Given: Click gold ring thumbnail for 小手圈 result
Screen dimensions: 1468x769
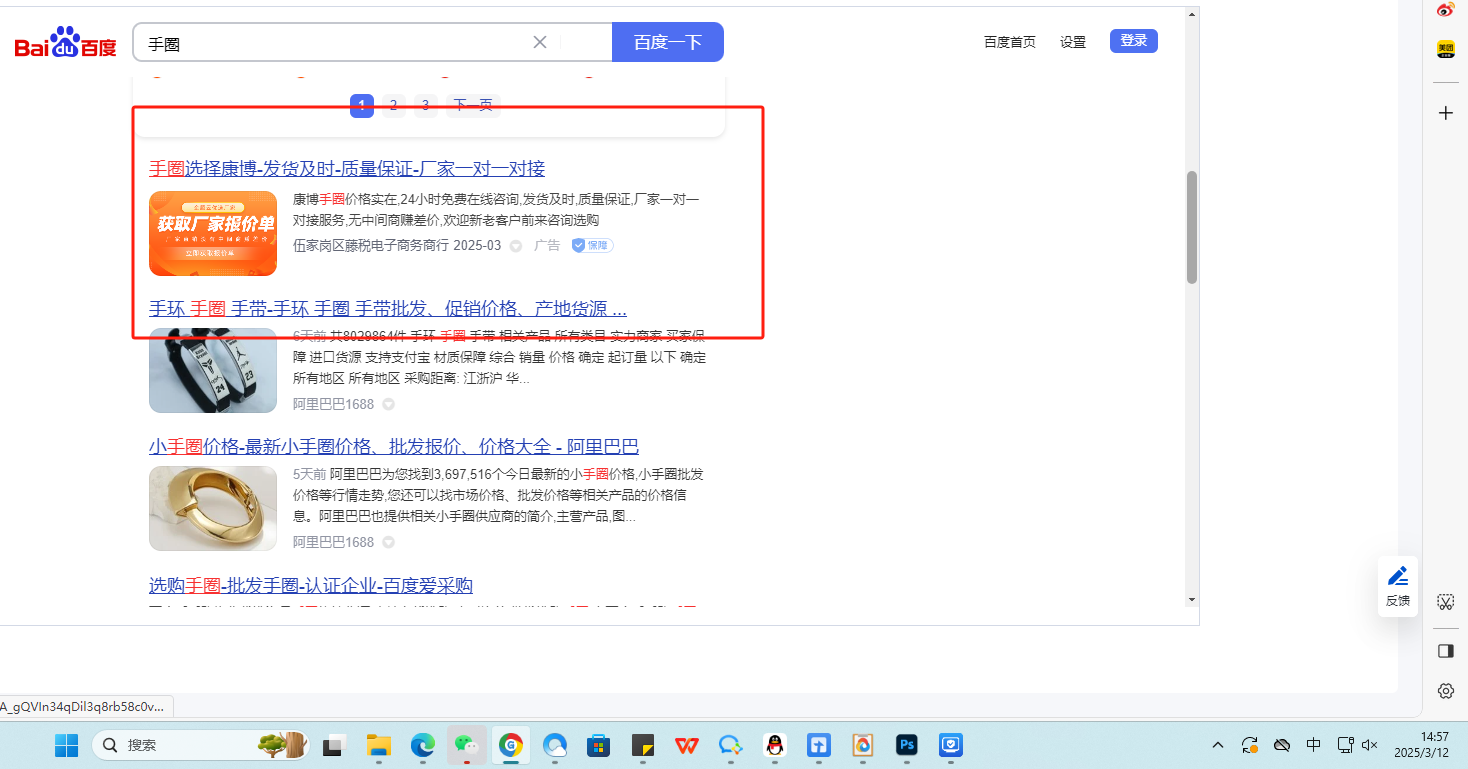Looking at the screenshot, I should (213, 508).
